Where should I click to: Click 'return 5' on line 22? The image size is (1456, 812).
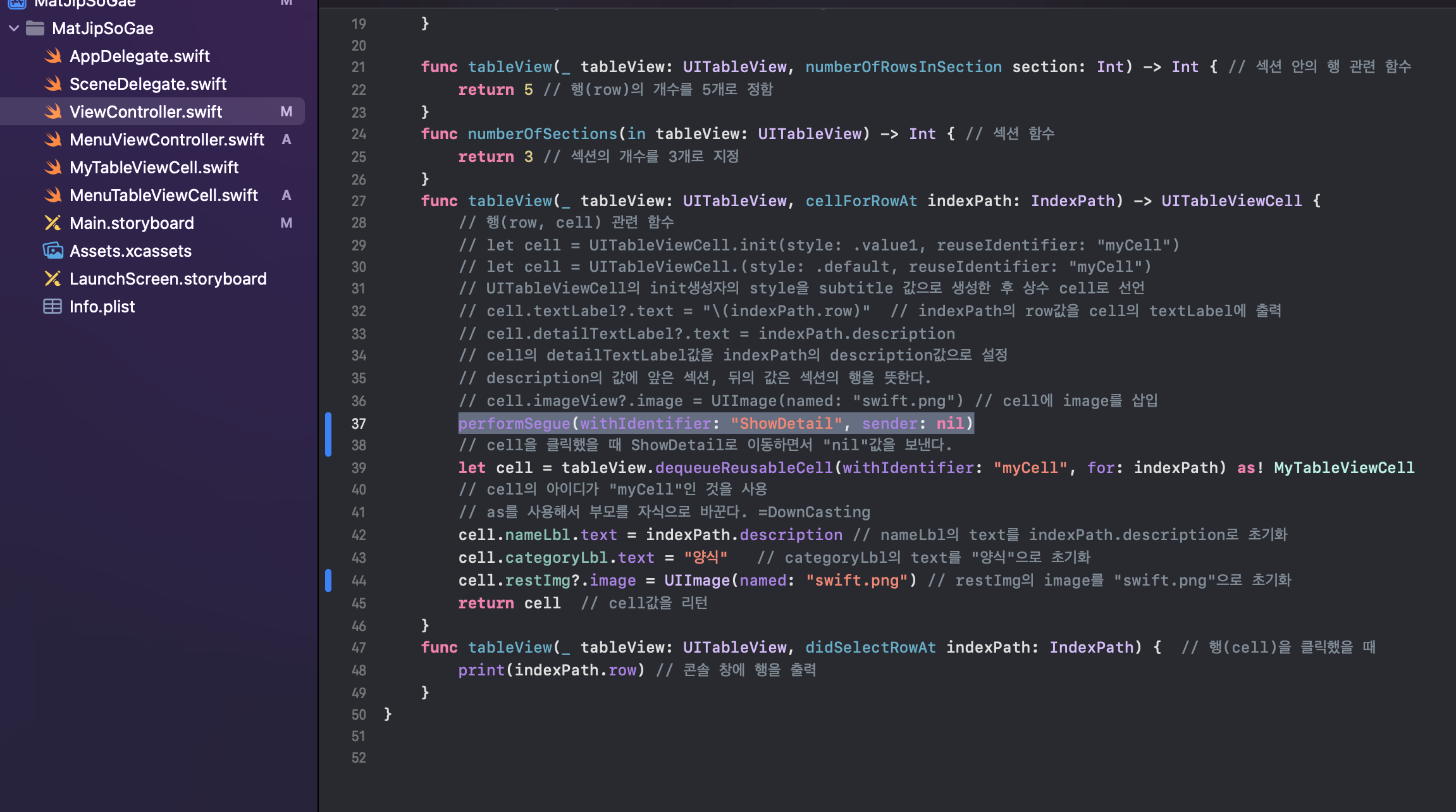[495, 90]
